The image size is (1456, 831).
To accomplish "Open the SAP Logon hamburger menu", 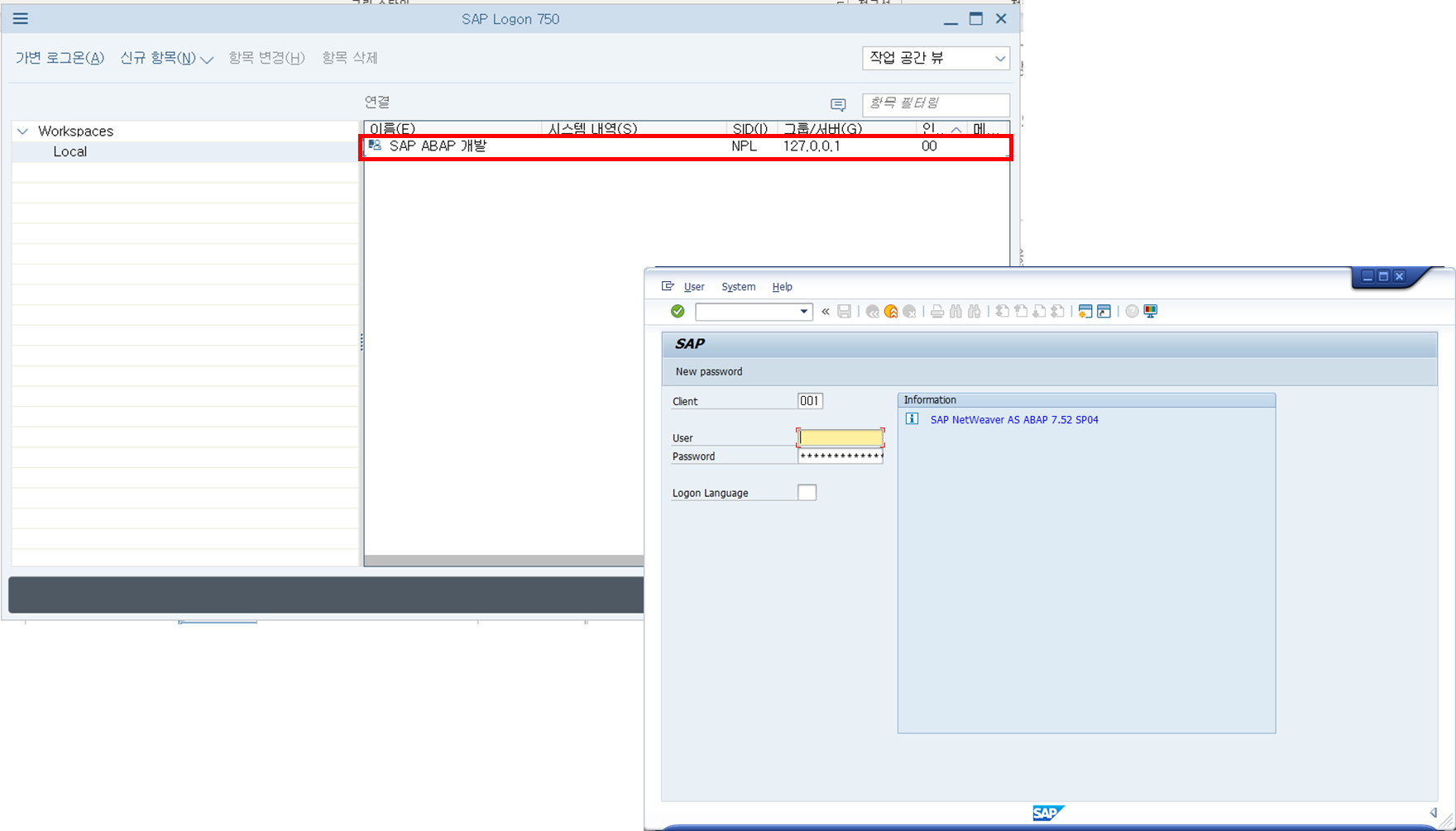I will click(x=20, y=18).
